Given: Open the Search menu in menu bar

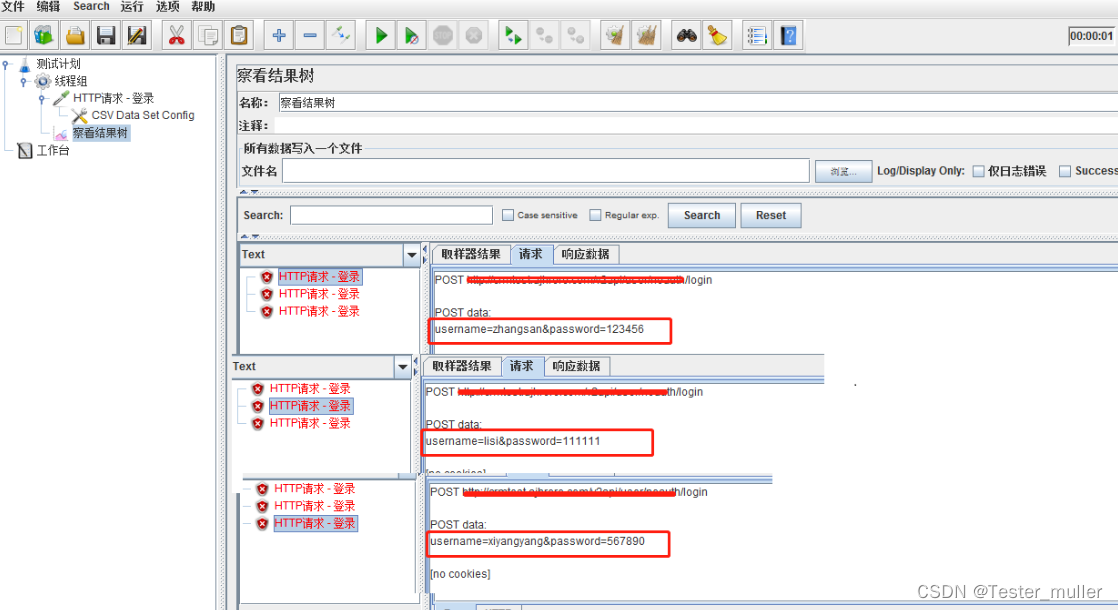Looking at the screenshot, I should [x=91, y=6].
